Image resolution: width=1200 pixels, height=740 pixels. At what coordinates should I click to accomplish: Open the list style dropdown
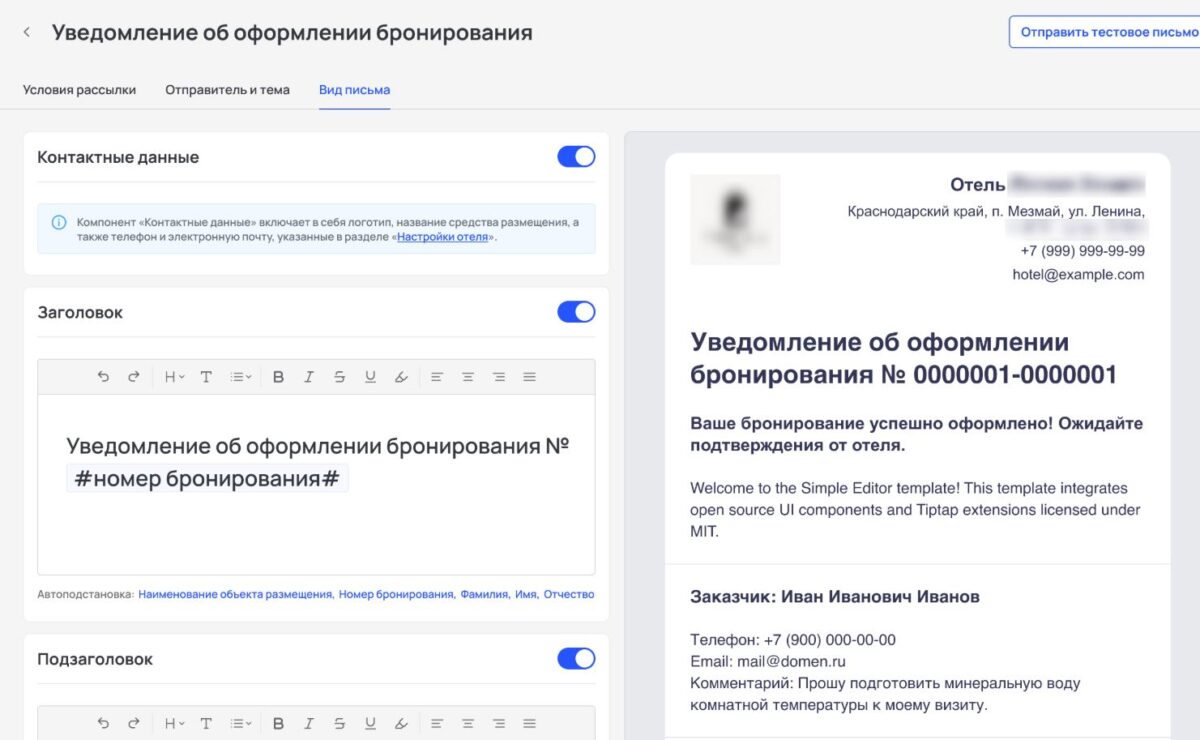pyautogui.click(x=240, y=377)
